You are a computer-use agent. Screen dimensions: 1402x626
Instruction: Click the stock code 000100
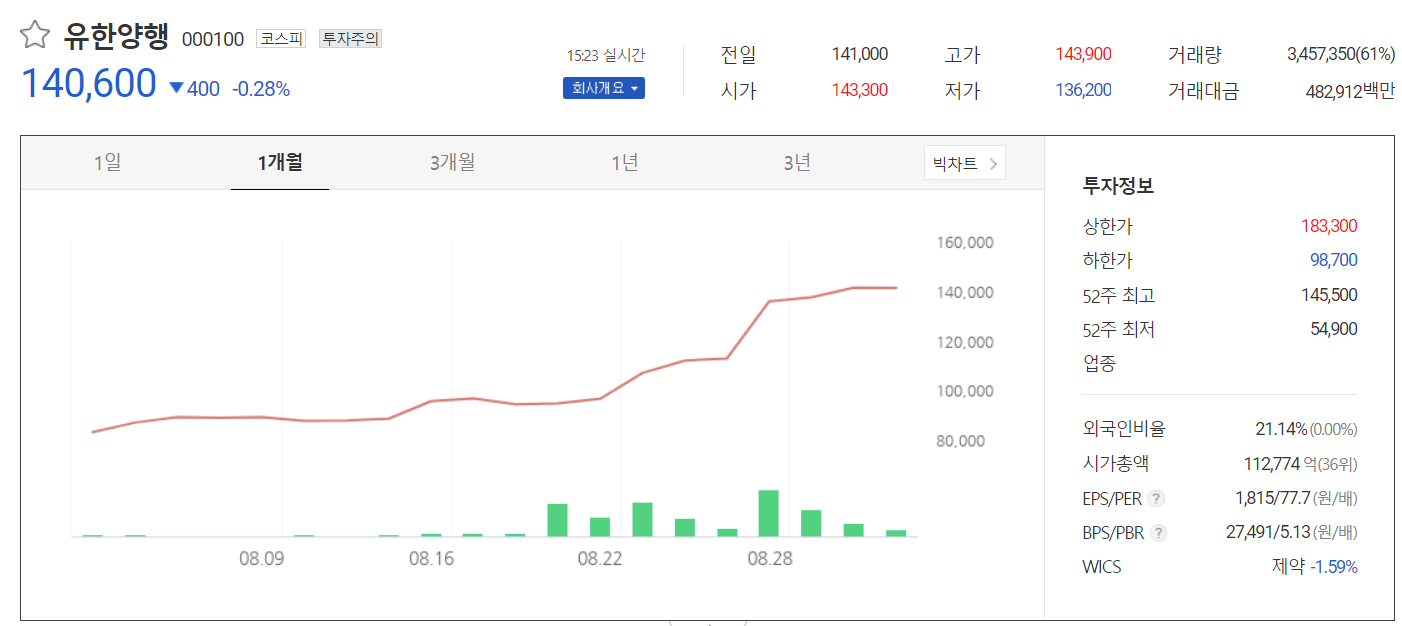click(212, 39)
